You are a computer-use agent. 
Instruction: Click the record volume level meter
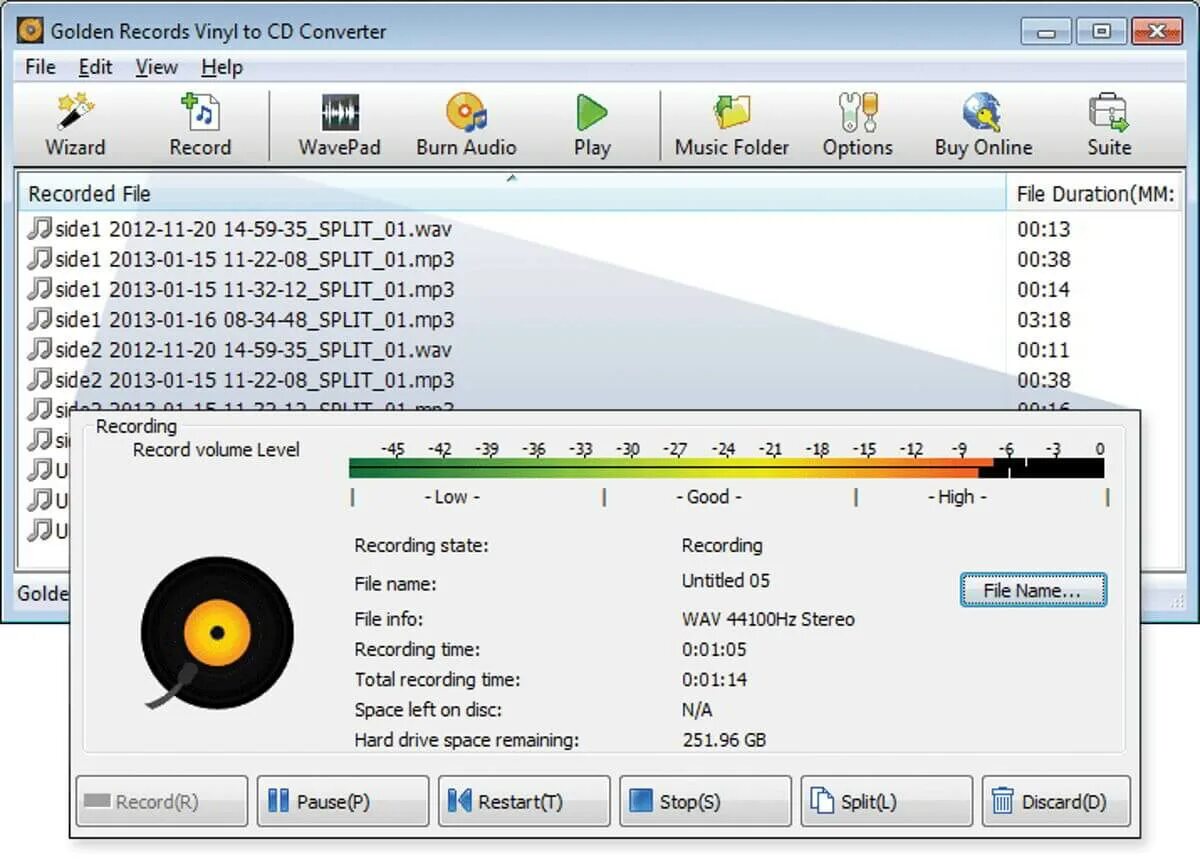[x=727, y=468]
